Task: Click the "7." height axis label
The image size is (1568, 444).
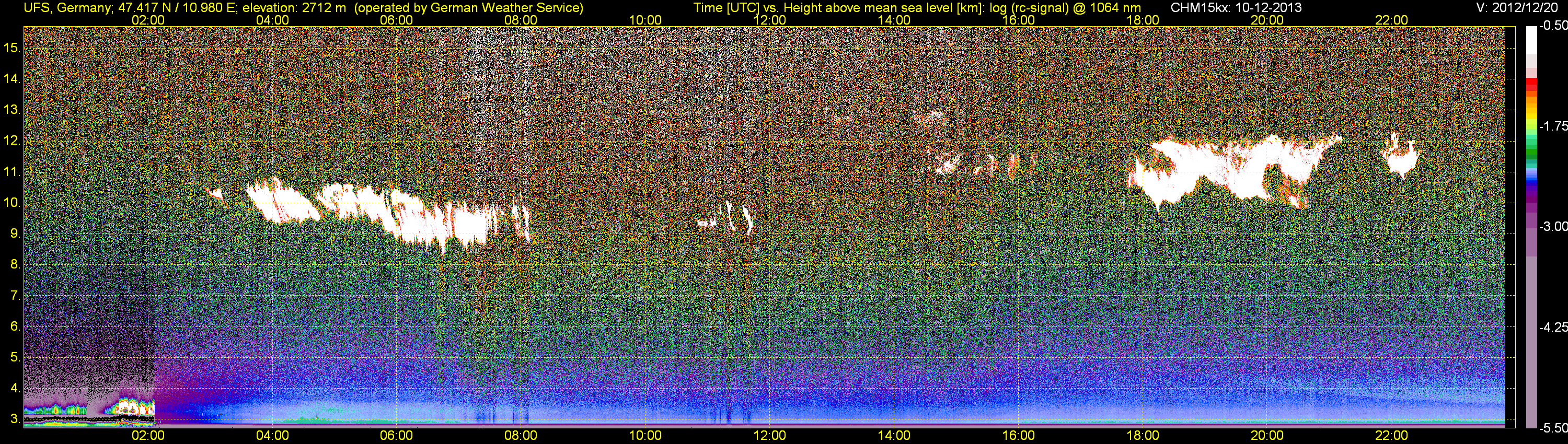Action: 16,296
